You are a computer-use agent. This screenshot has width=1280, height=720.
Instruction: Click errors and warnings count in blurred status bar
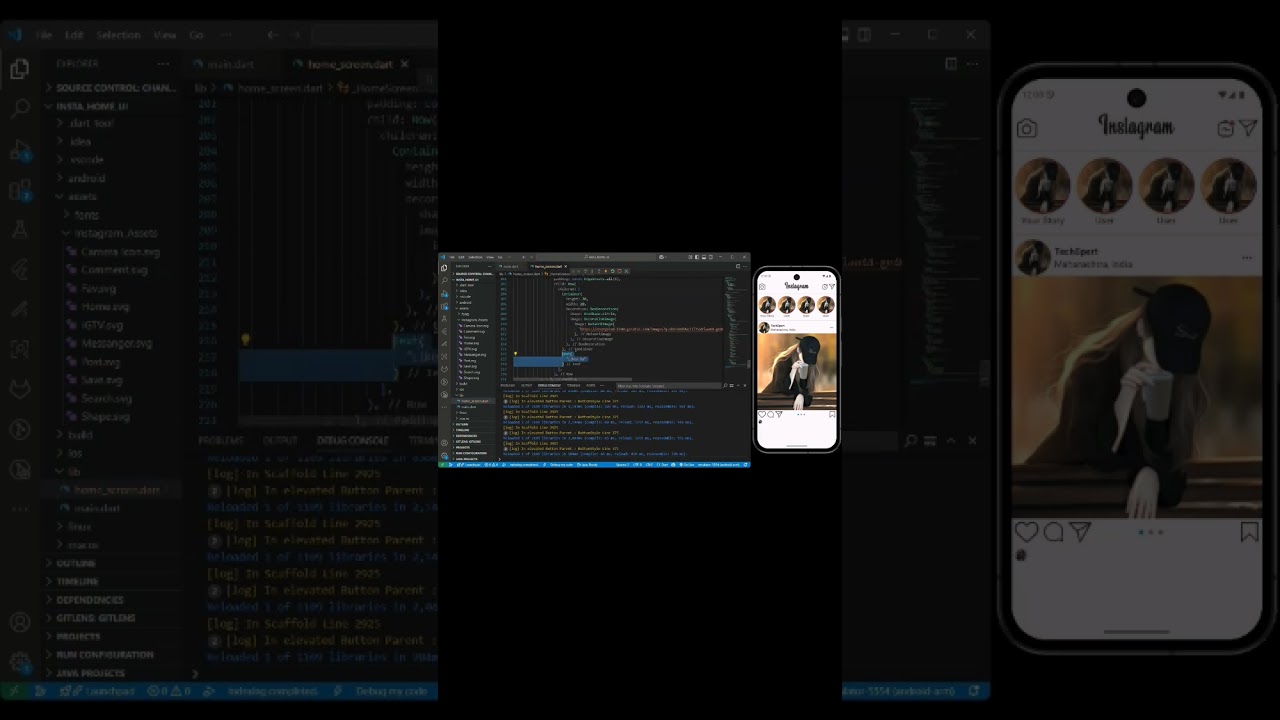[x=169, y=691]
